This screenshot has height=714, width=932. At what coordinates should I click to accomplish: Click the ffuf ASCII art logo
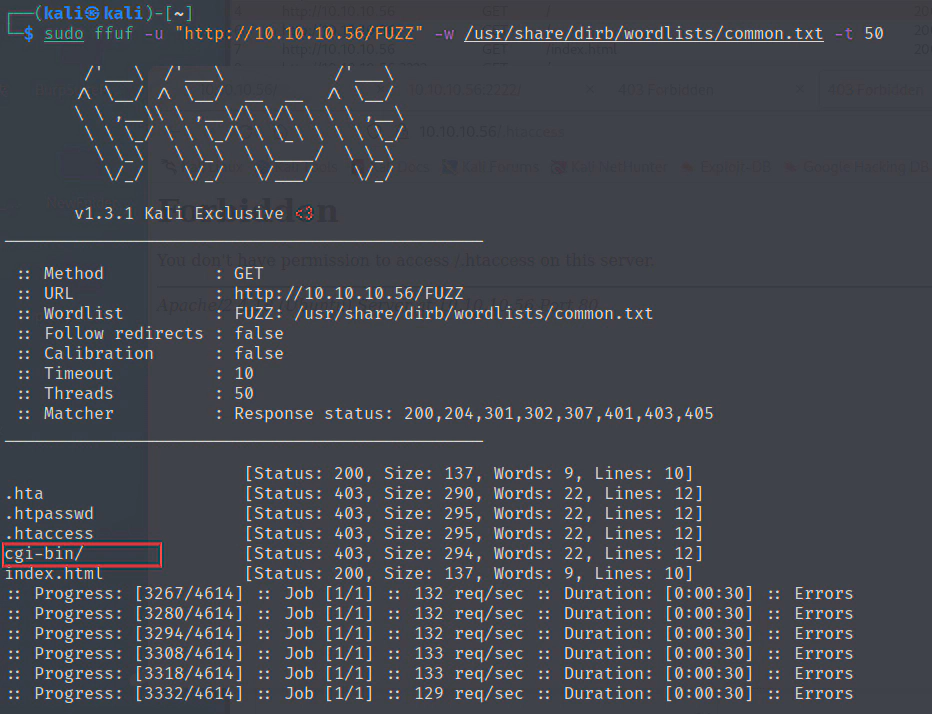coord(240,126)
